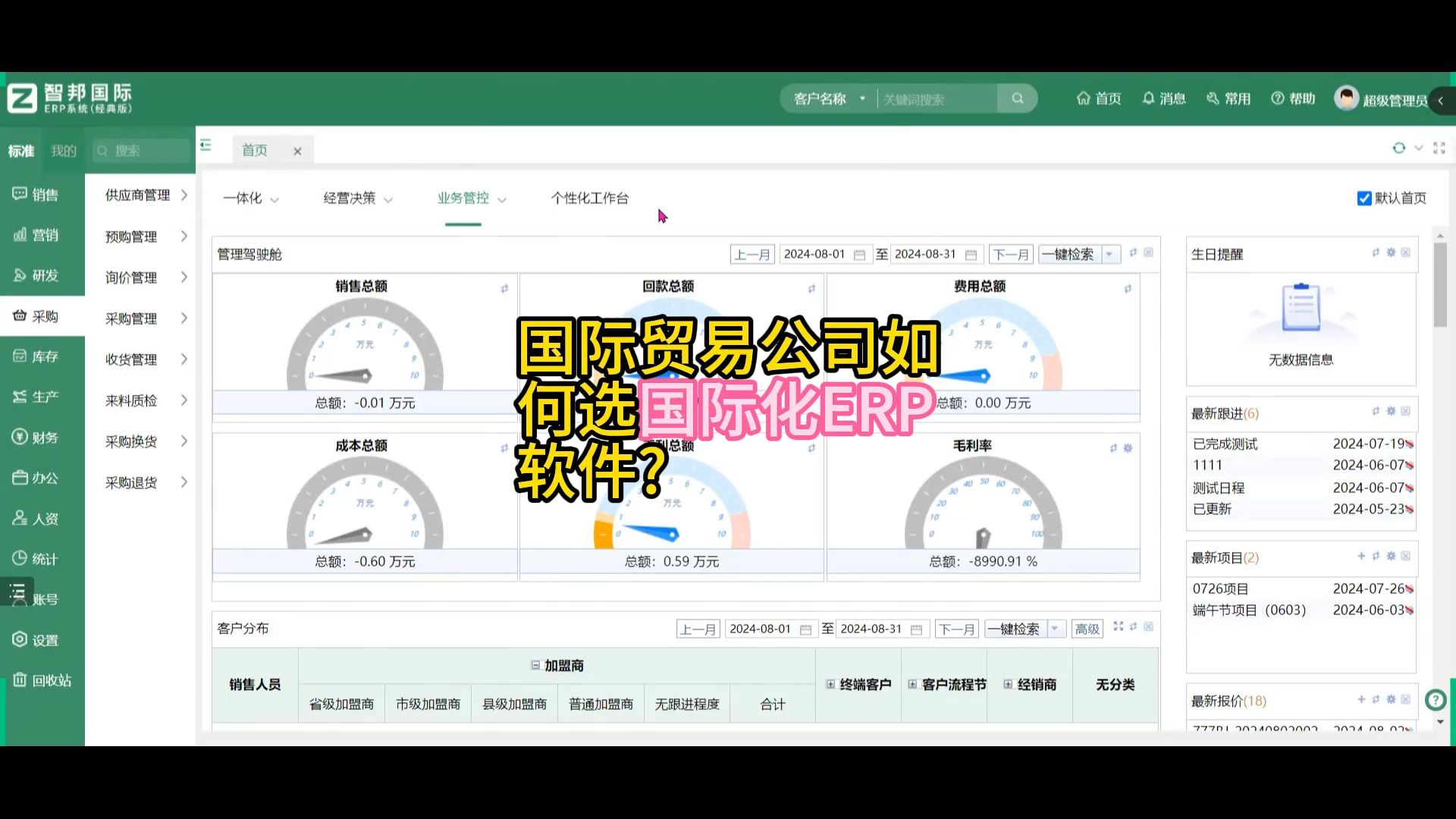Image resolution: width=1456 pixels, height=819 pixels.
Task: Open the tab options chevron at top right
Action: tap(1418, 148)
